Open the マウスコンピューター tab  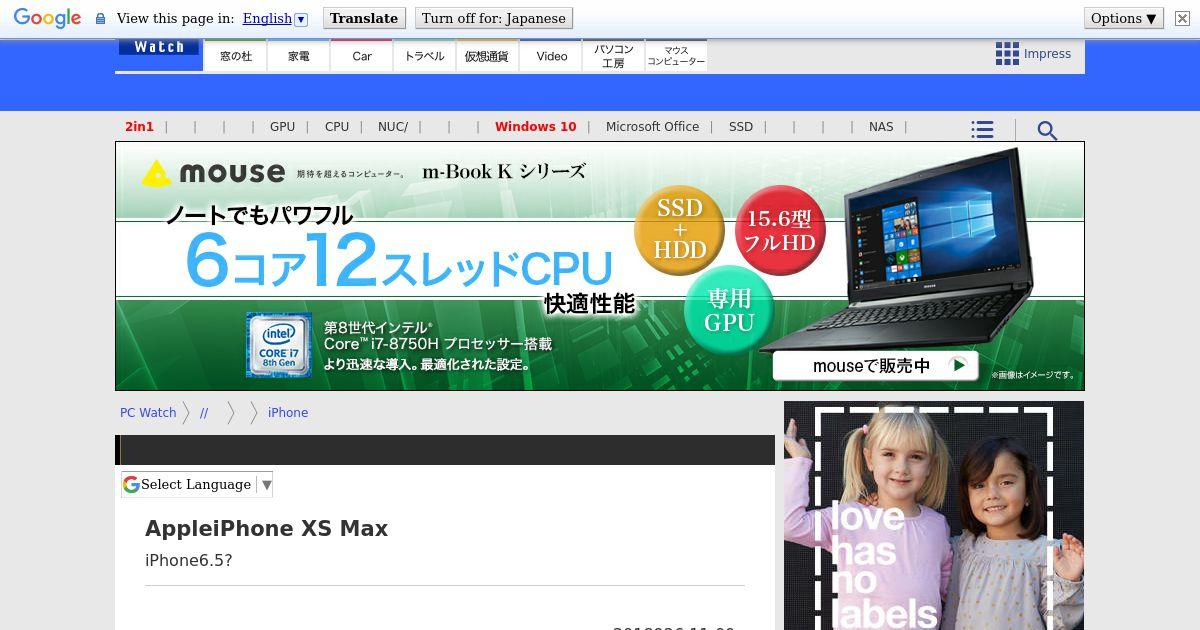point(676,56)
